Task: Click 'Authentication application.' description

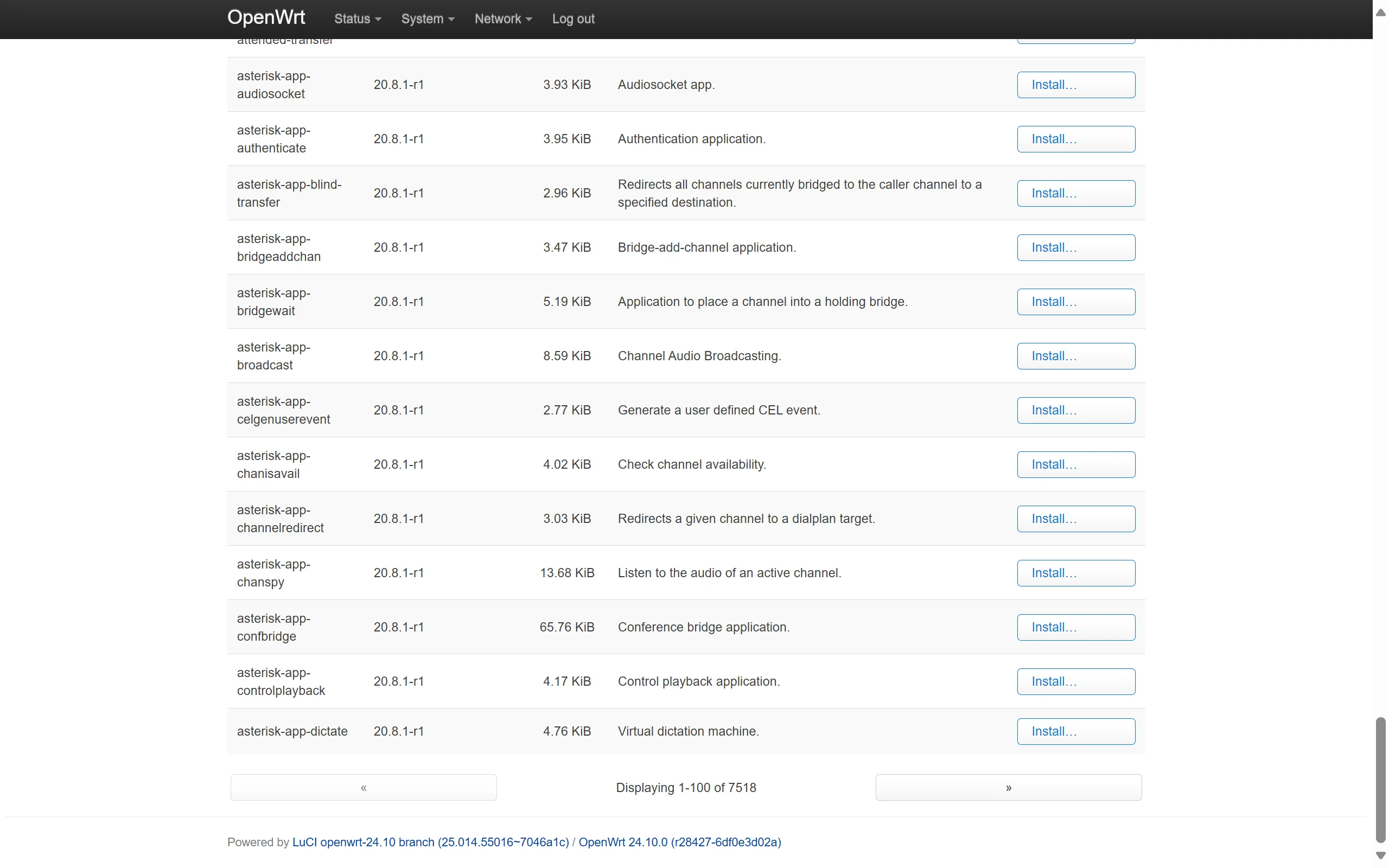Action: 691,139
